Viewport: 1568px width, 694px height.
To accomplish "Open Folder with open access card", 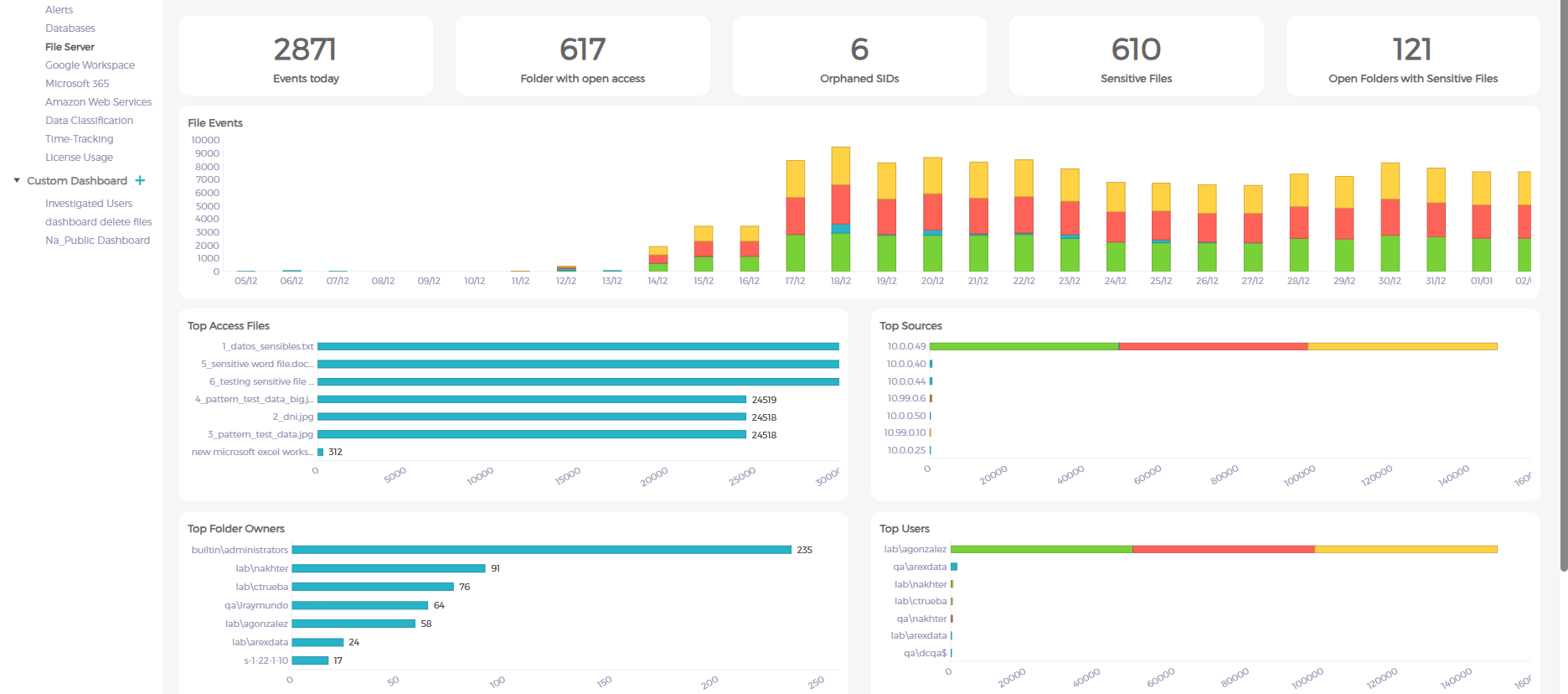I will coord(582,56).
